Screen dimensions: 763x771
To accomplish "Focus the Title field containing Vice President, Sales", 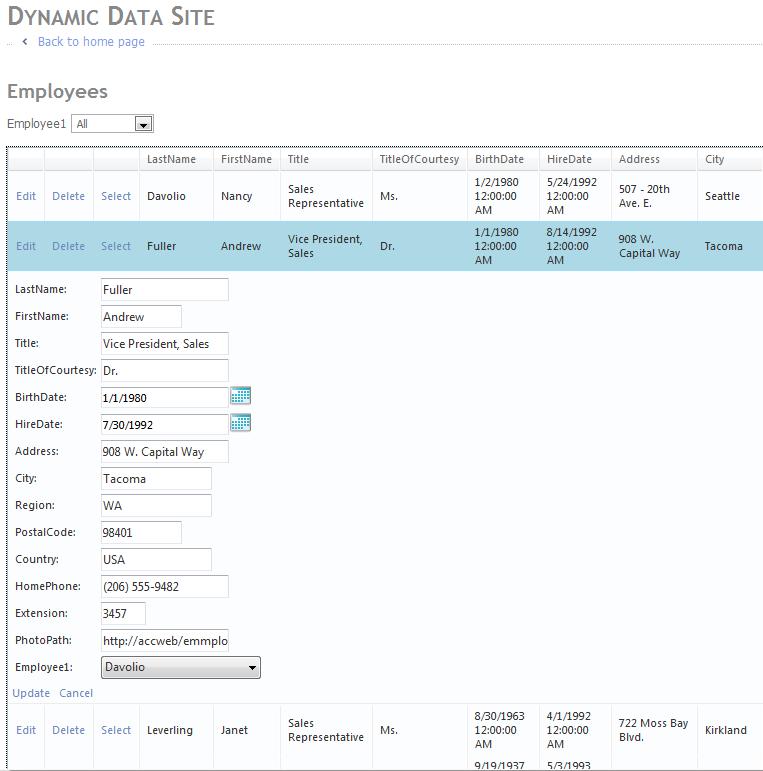I will point(165,344).
